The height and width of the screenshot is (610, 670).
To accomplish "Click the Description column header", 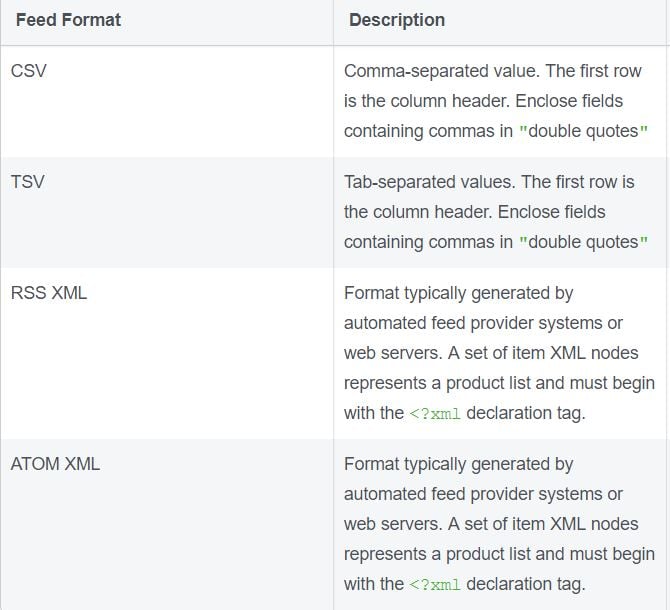I will pos(397,20).
